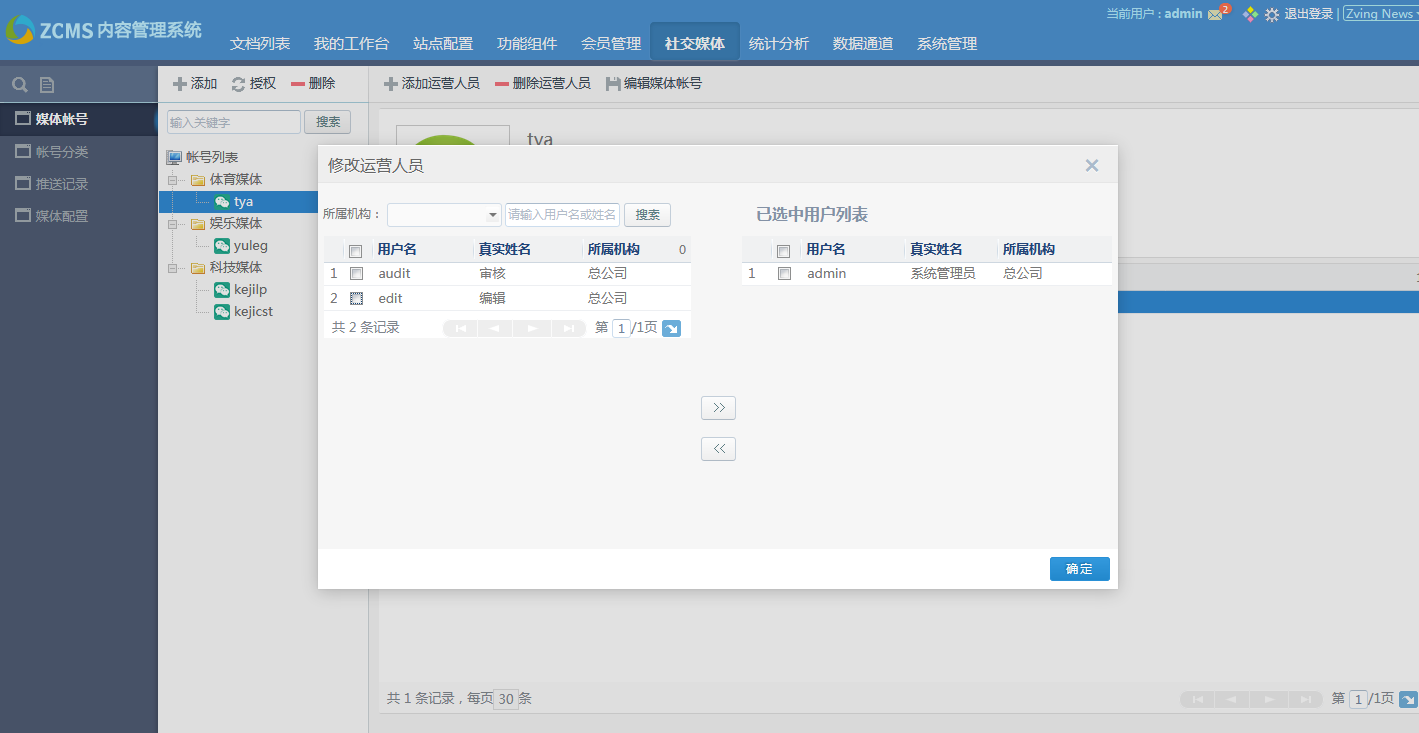The height and width of the screenshot is (733, 1419).
Task: Collapse the 体育媒体 tree folder
Action: pyautogui.click(x=172, y=180)
